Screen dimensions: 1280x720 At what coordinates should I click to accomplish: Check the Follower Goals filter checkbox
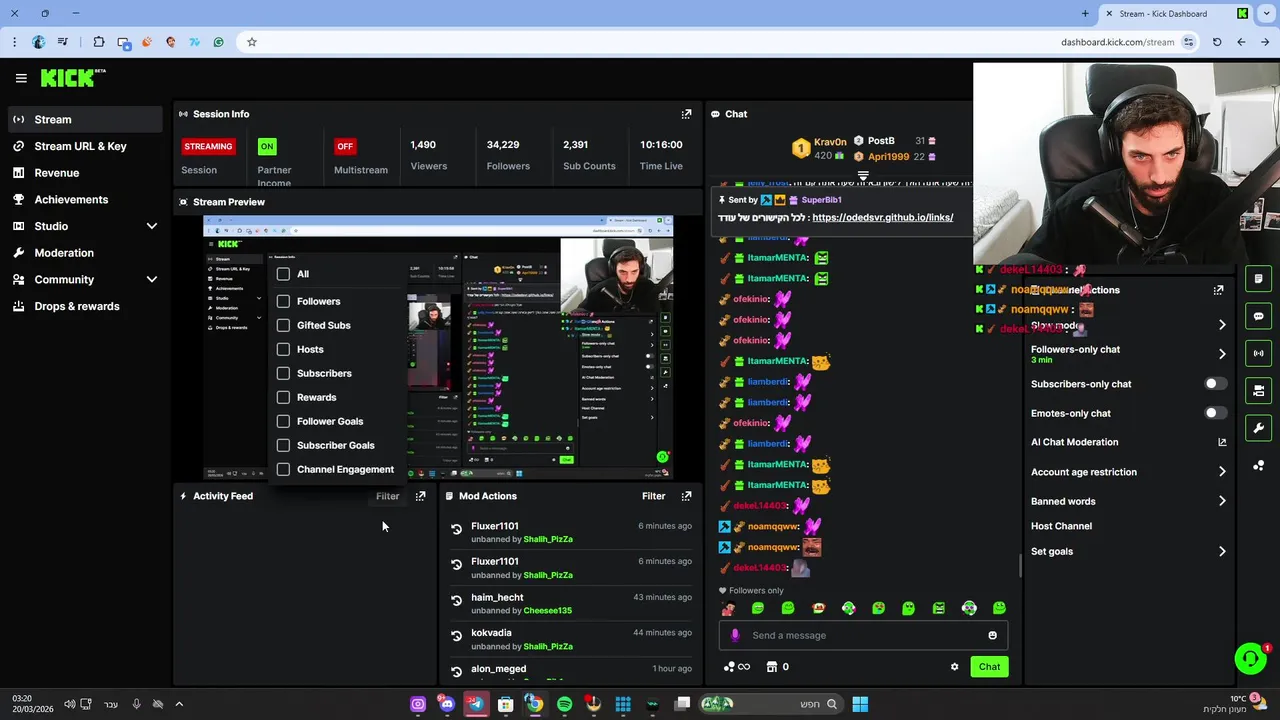pos(283,421)
